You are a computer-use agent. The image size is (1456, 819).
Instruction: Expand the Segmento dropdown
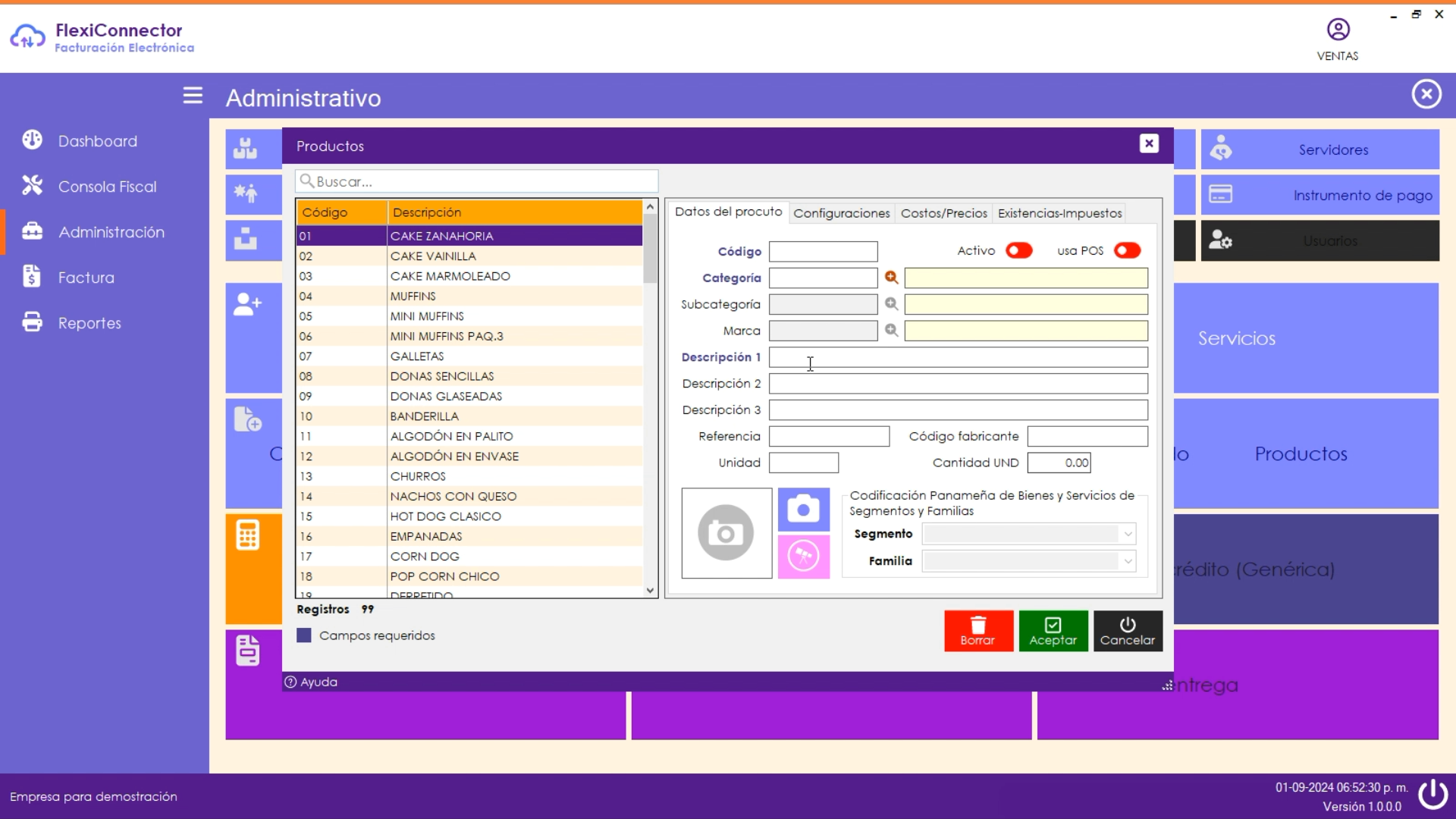1128,534
